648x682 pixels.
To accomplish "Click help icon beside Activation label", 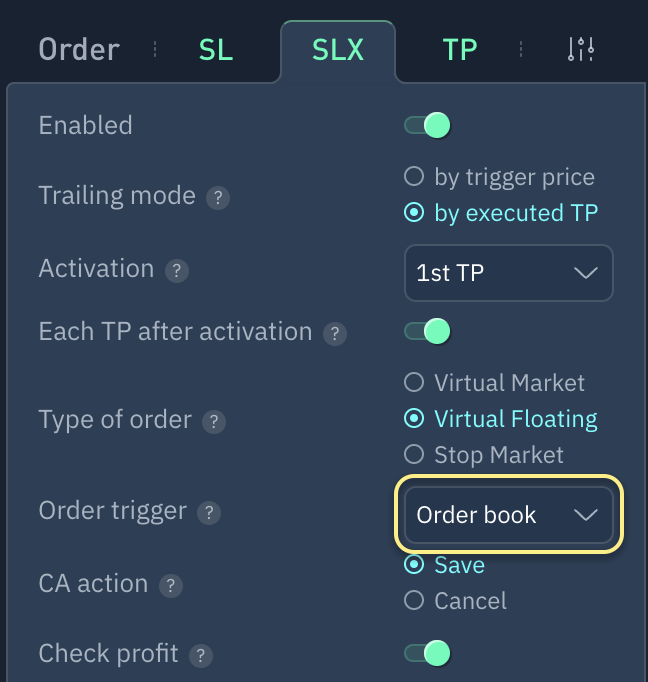I will point(177,271).
